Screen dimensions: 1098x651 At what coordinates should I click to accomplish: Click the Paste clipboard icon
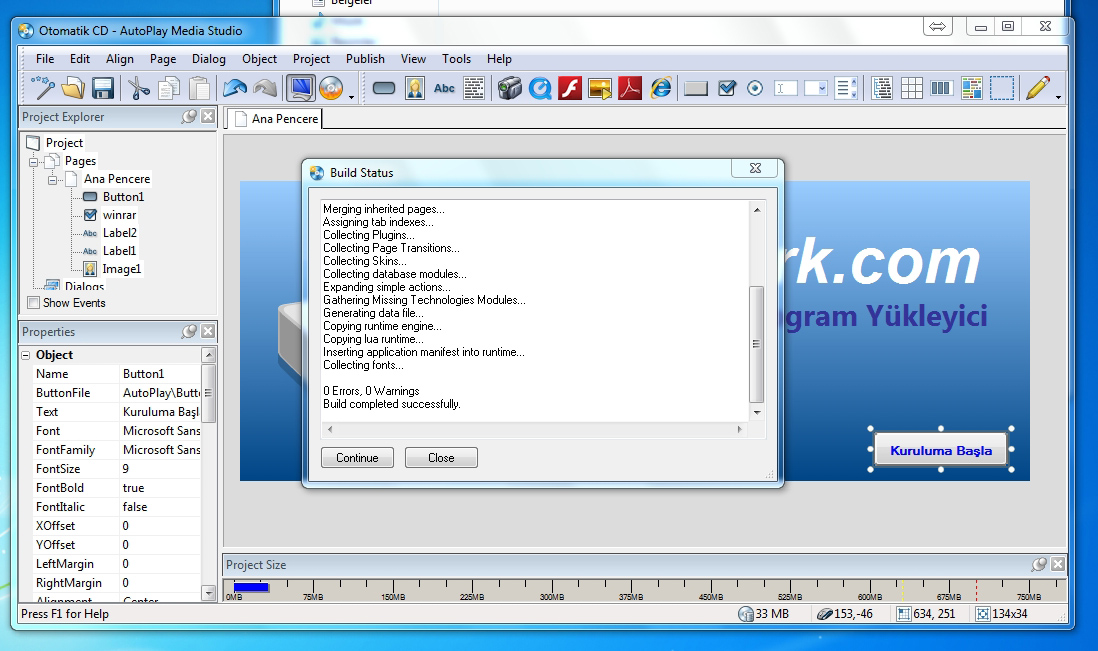[x=200, y=88]
